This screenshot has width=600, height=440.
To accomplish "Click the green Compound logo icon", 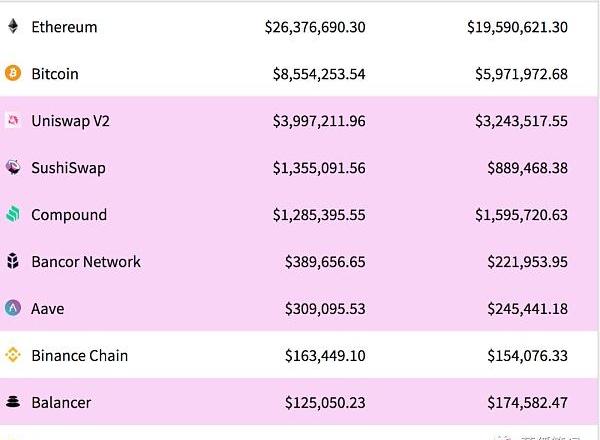I will pyautogui.click(x=13, y=214).
